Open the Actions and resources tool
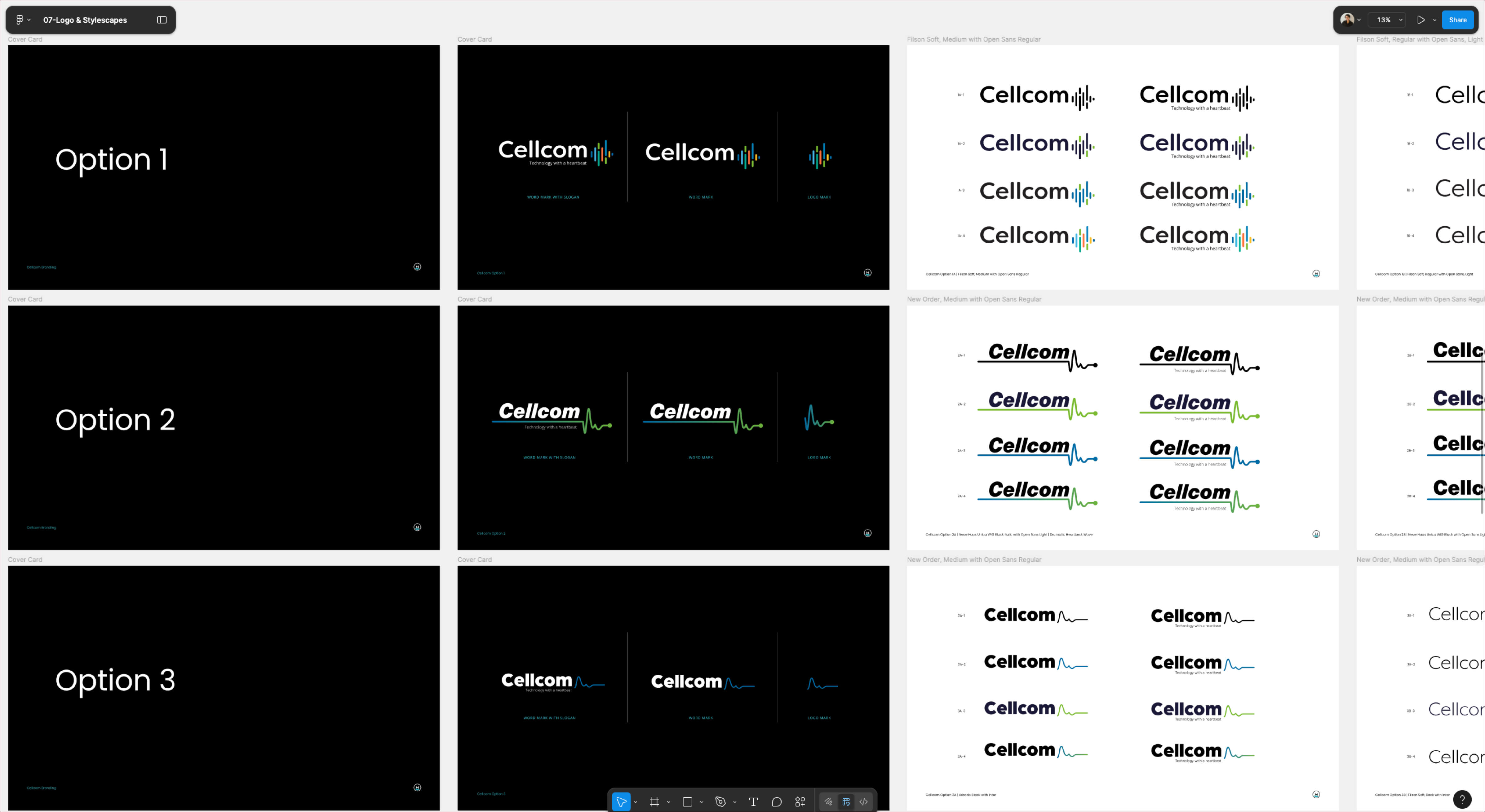Screen dimensions: 1485x812 [x=800, y=801]
